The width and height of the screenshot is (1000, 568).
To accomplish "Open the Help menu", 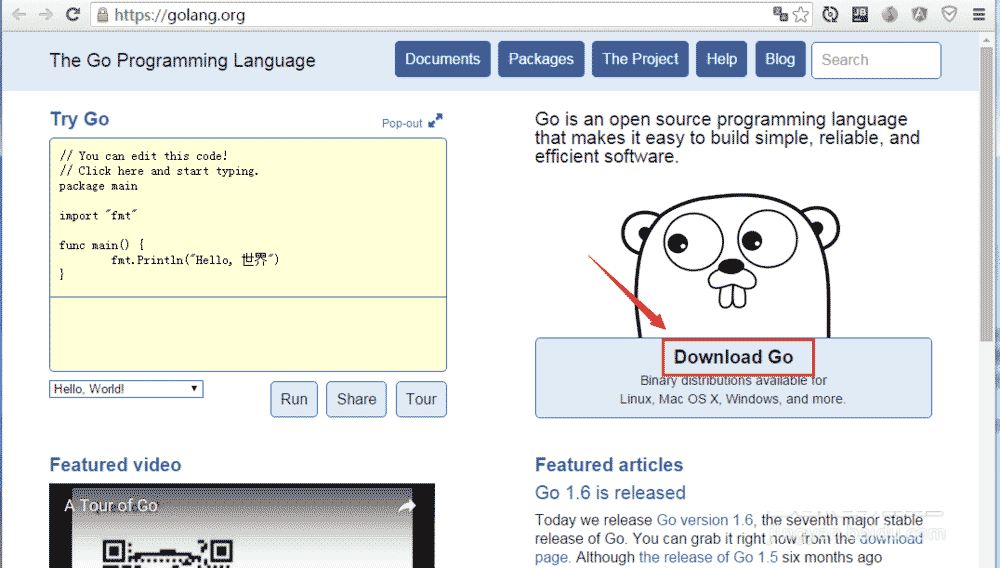I will point(721,59).
